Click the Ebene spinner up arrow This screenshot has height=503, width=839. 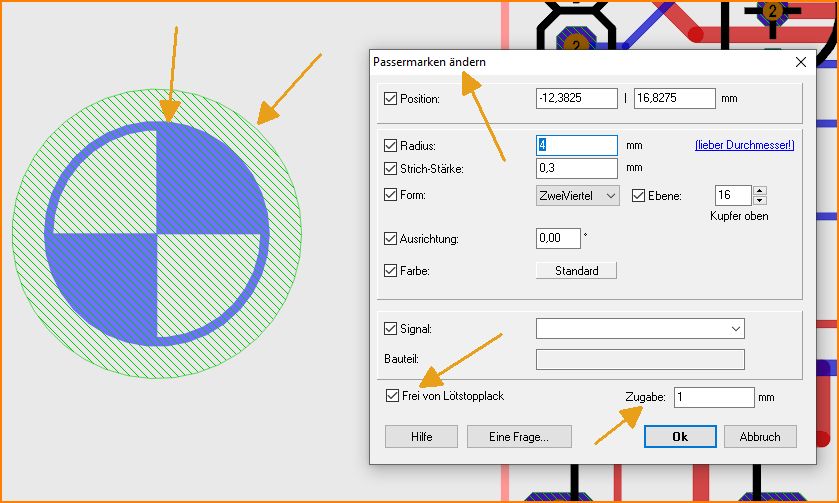click(759, 191)
